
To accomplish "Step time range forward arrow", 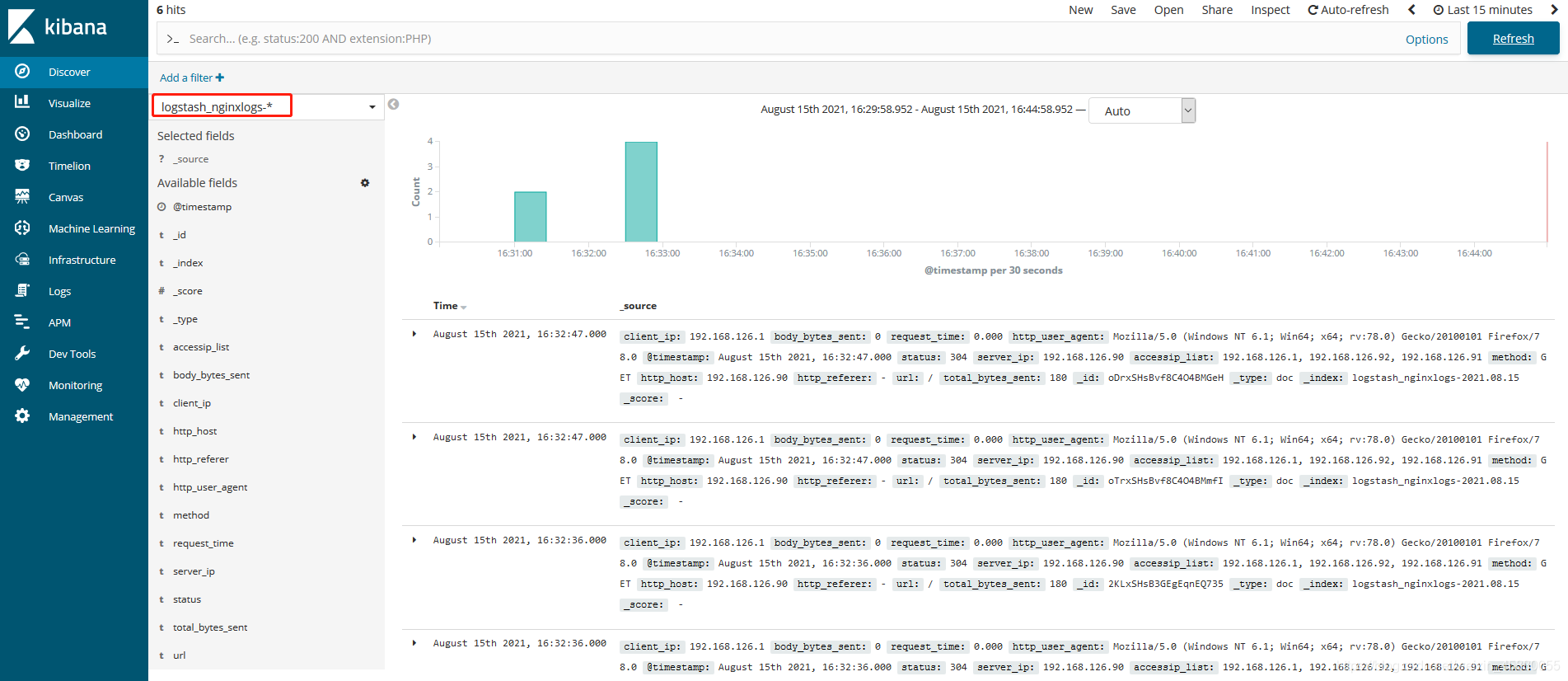I will 1555,10.
